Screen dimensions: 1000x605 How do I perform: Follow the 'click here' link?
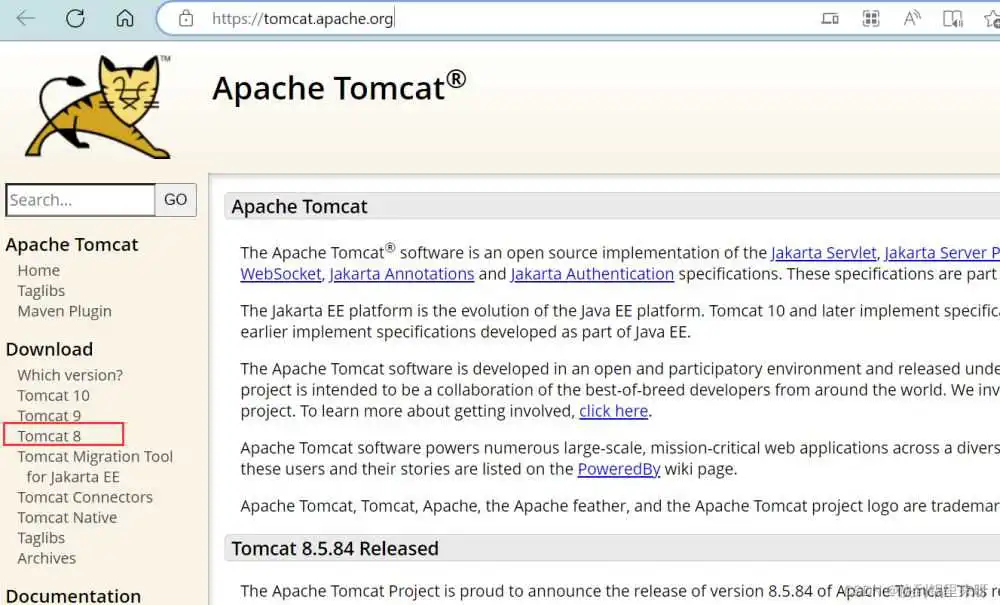coord(614,411)
